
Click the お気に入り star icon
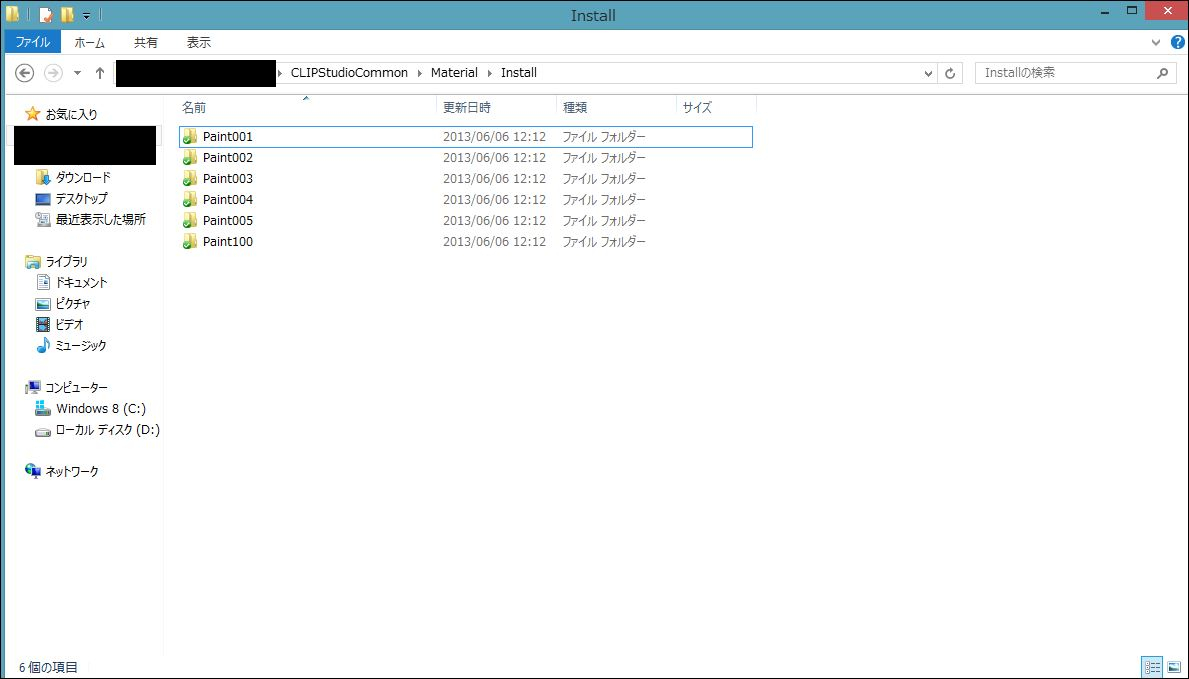(x=33, y=115)
